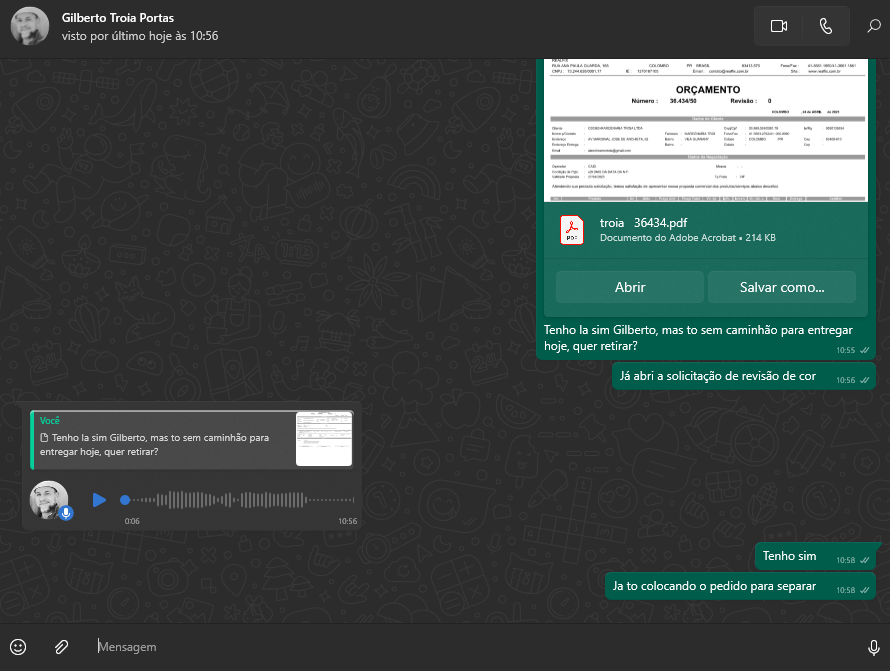Seek within the voice message waveform

240,499
